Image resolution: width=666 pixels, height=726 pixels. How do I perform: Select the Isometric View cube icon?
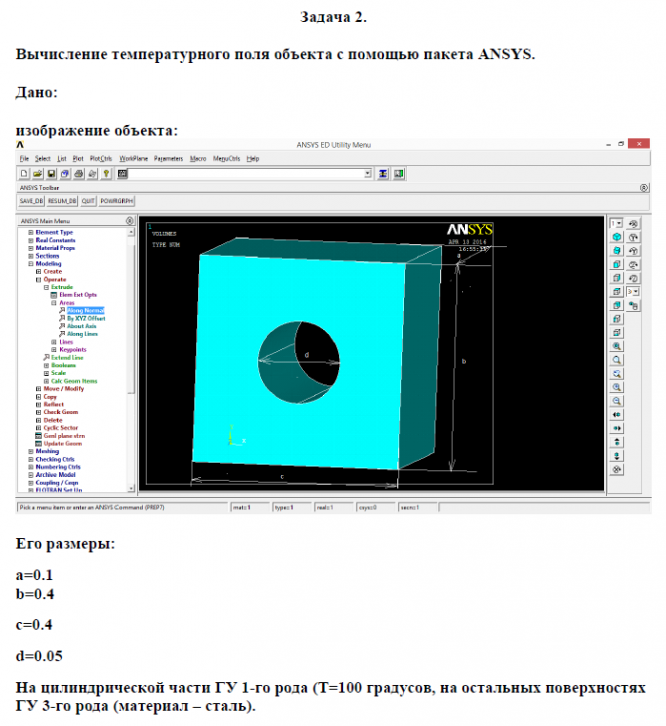[x=616, y=237]
